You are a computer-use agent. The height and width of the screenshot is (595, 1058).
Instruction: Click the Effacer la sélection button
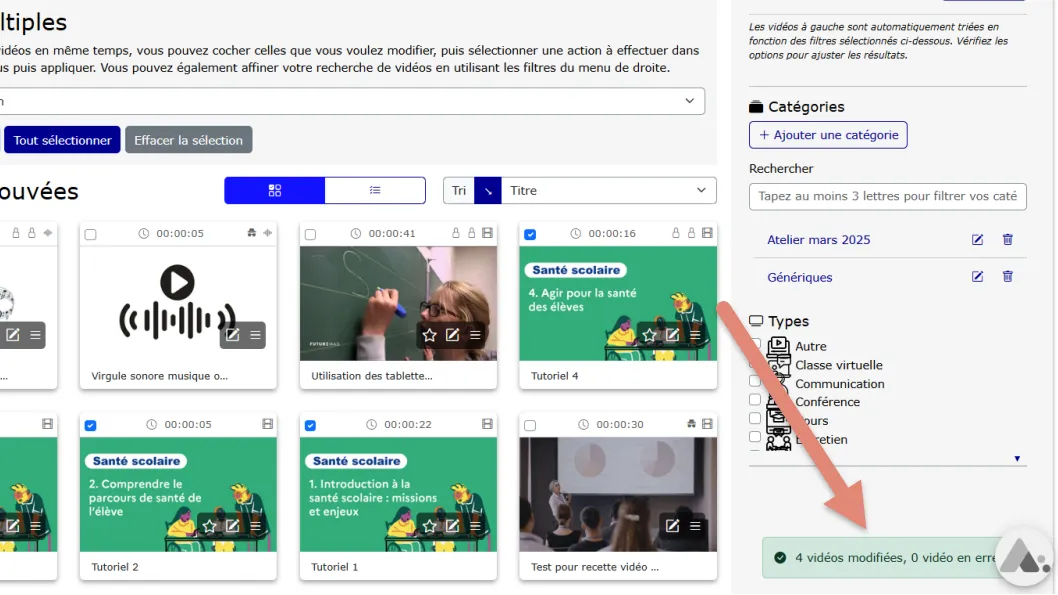click(x=188, y=140)
